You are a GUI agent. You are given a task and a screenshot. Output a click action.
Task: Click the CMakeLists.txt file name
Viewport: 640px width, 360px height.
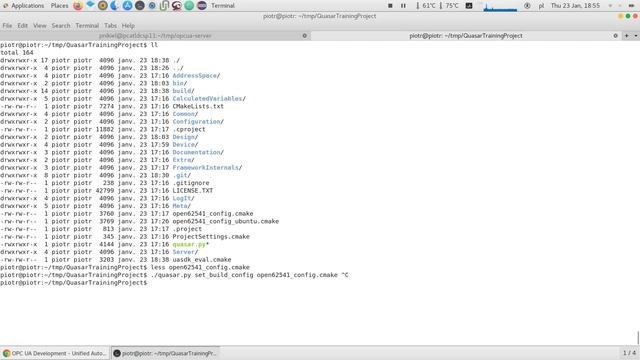pos(198,106)
